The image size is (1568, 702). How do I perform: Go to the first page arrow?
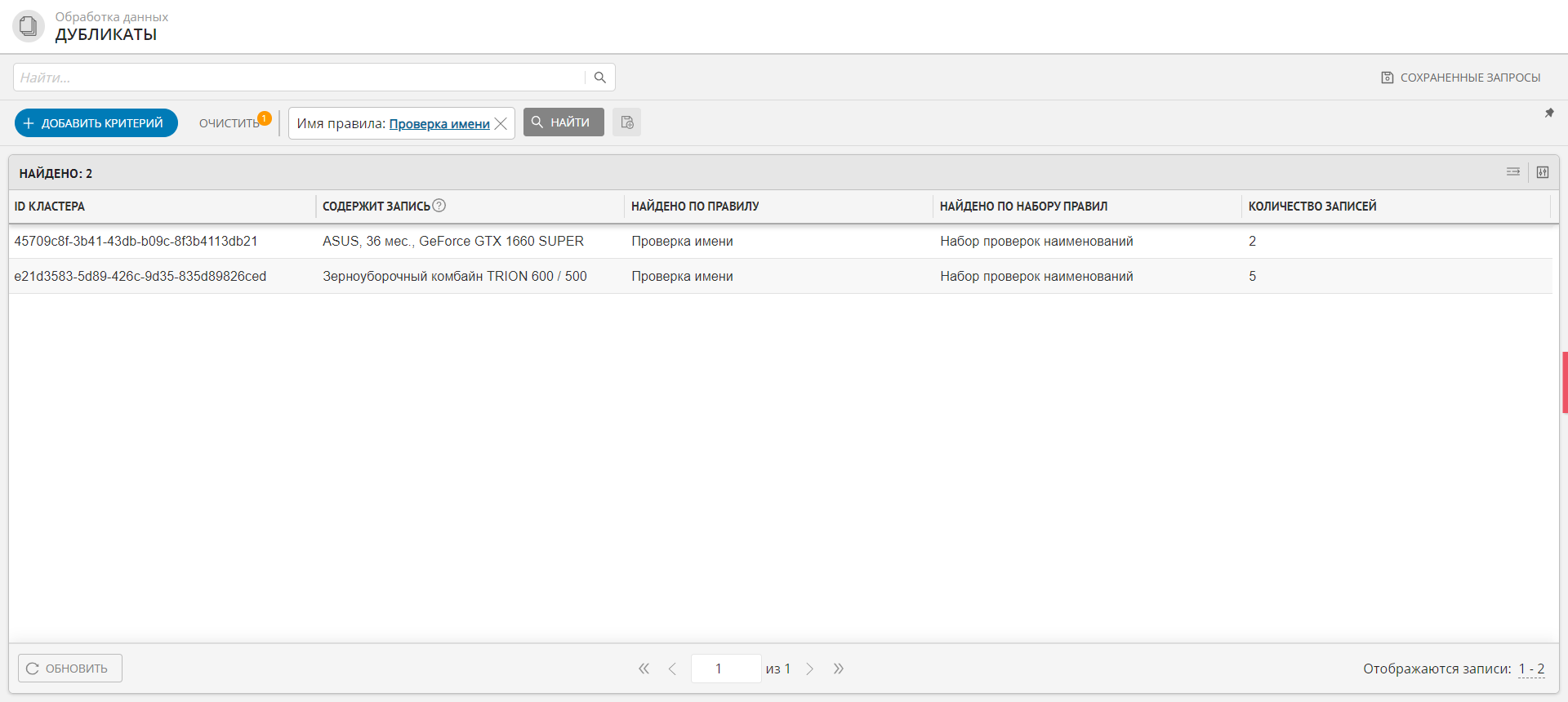pos(644,669)
